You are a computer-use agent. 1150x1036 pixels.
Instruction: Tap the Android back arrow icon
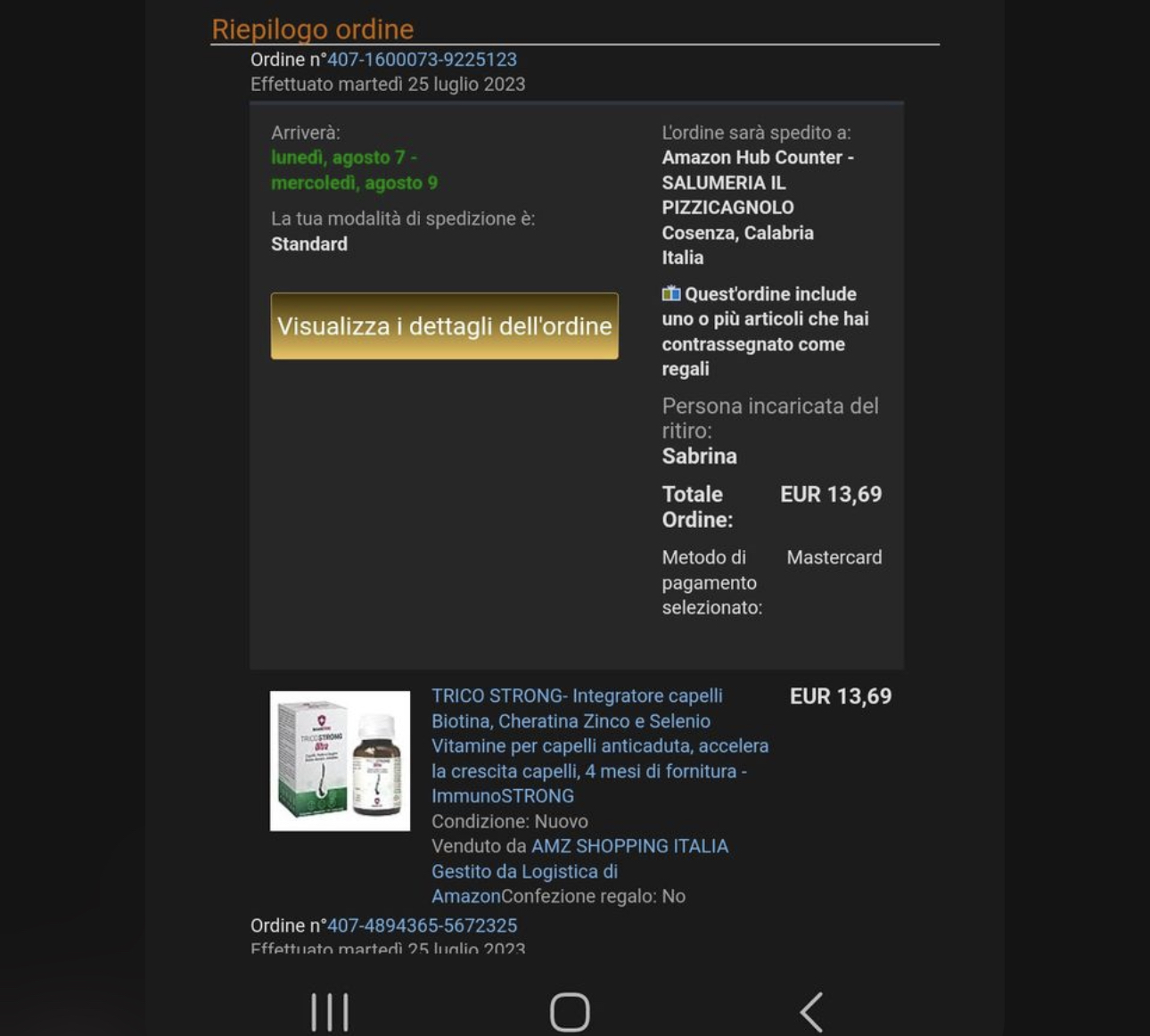point(811,1012)
